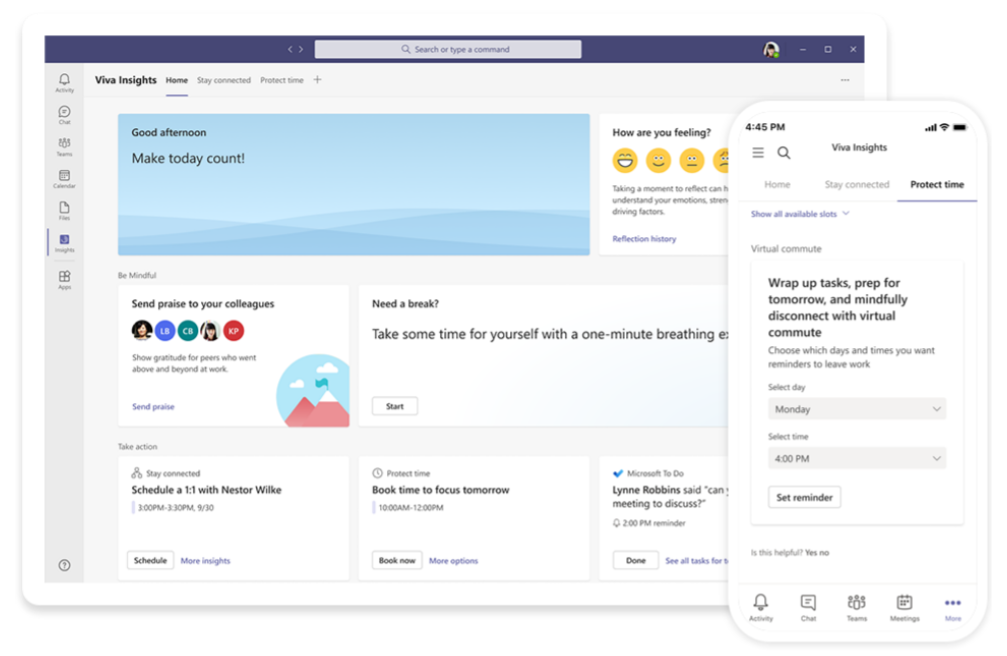Open Calendar in the sidebar

coord(64,179)
